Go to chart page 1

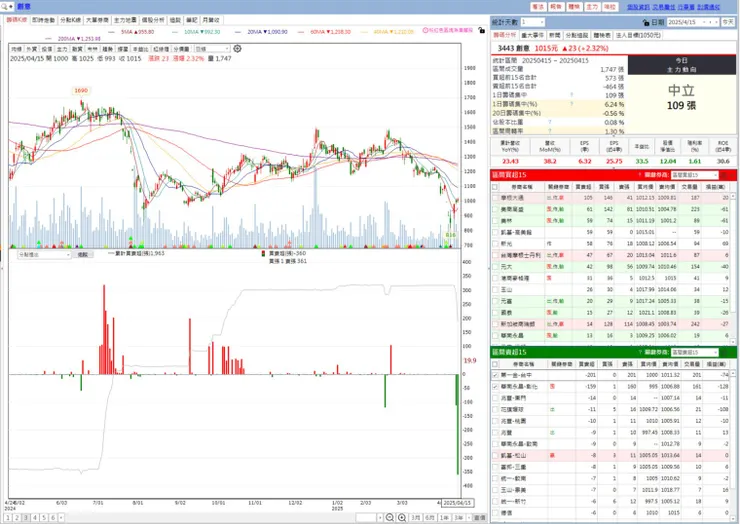8,518
